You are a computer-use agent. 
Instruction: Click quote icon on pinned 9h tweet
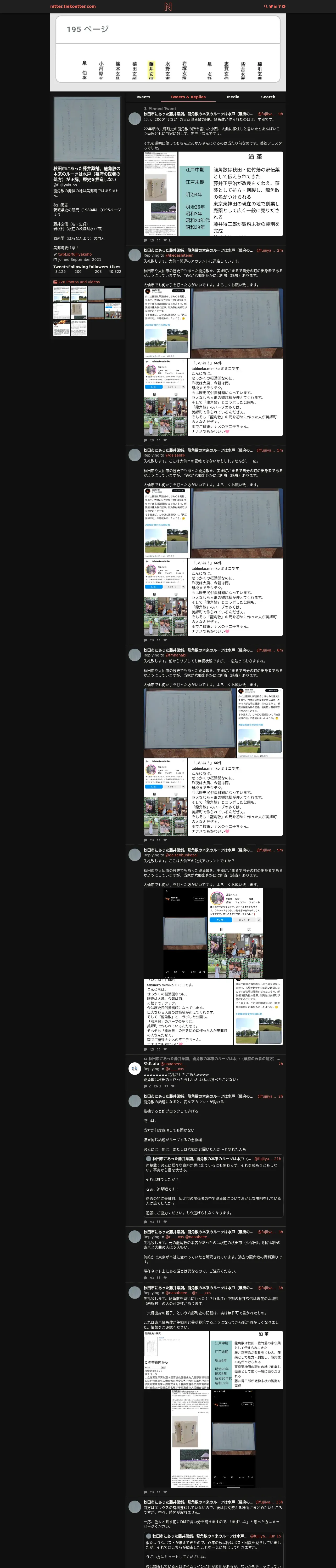click(159, 240)
